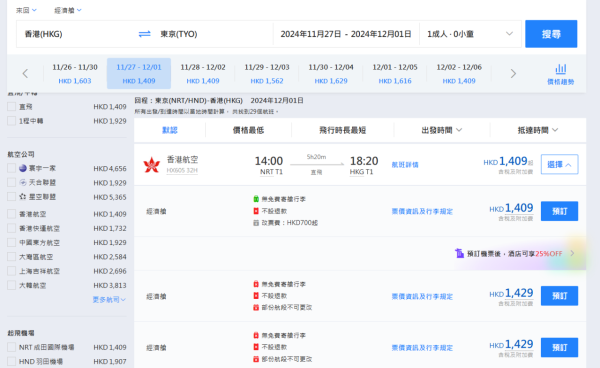Screen dimensions: 600x368
Task: Select the 11/29 - 12/03 date tab
Action: pos(267,73)
